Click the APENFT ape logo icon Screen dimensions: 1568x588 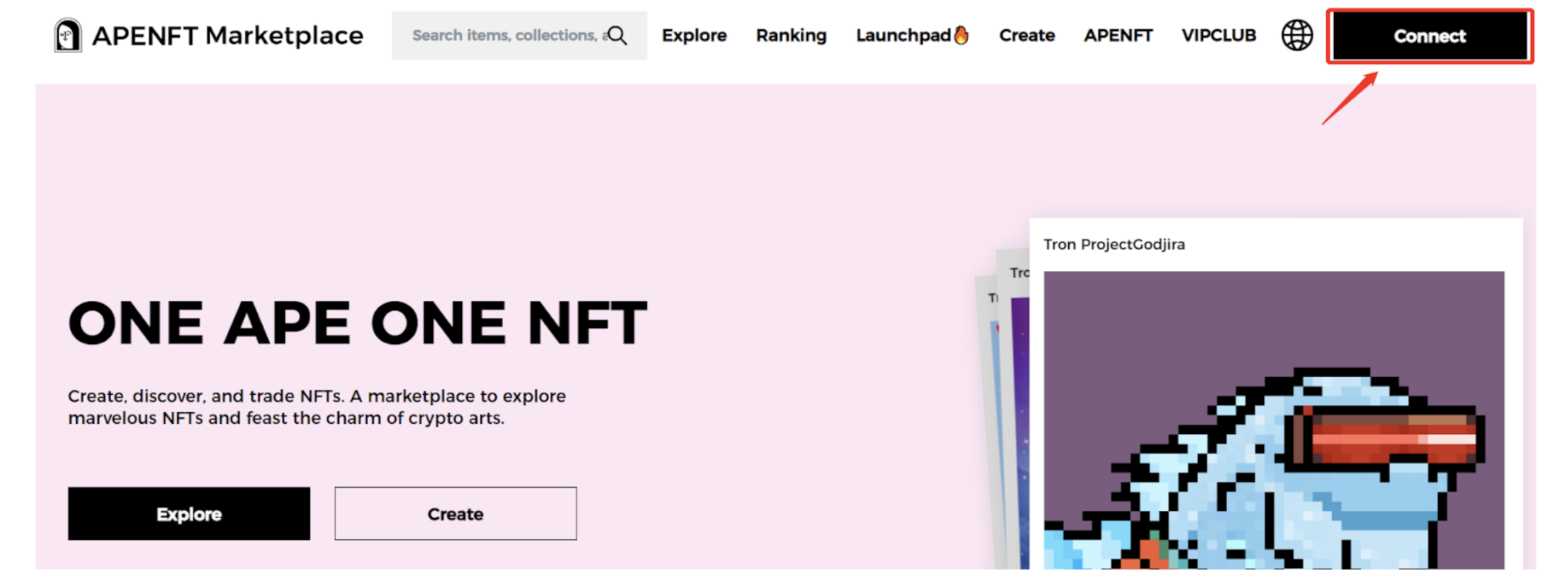68,35
